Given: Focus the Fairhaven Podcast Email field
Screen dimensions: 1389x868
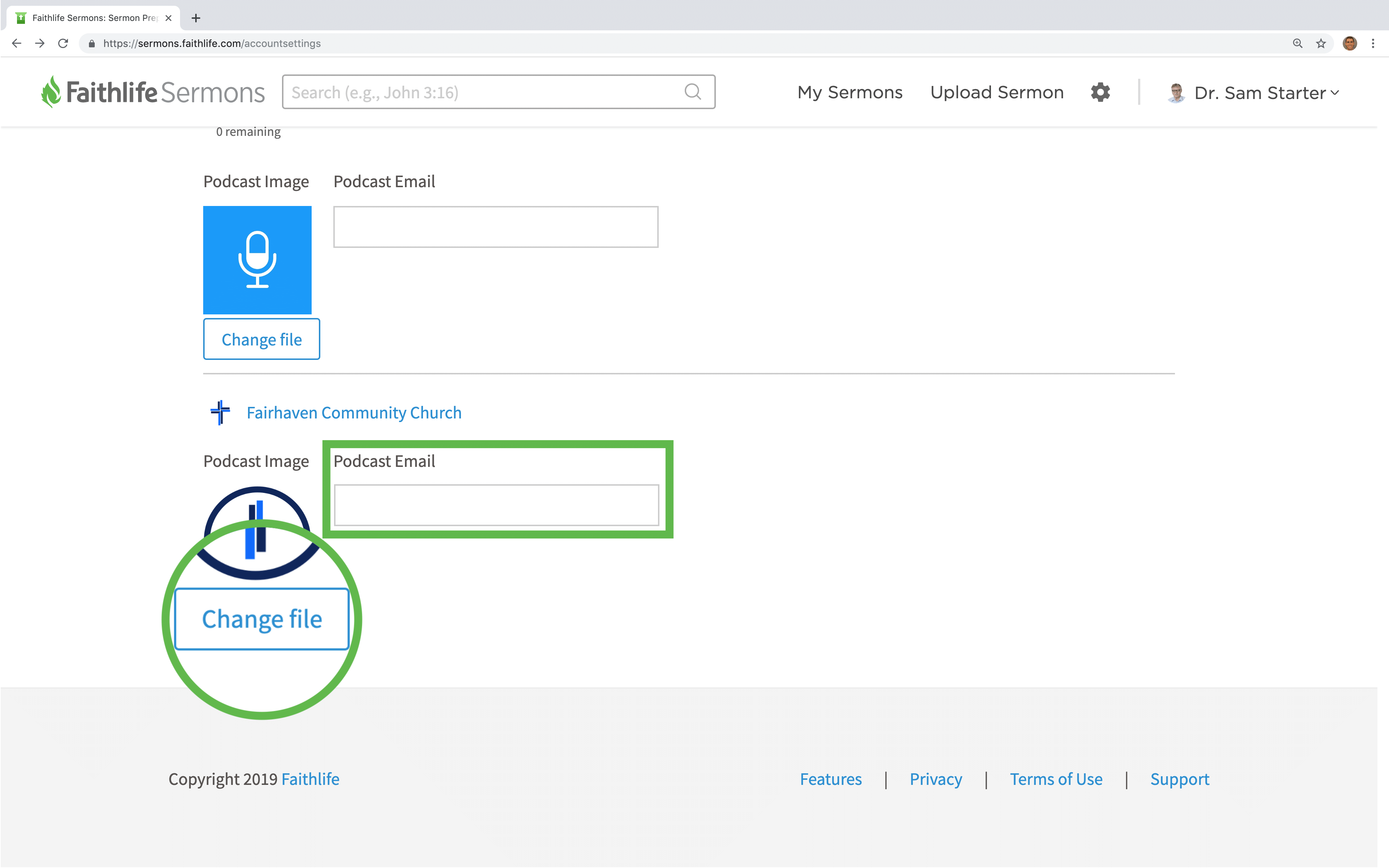Looking at the screenshot, I should coord(496,504).
